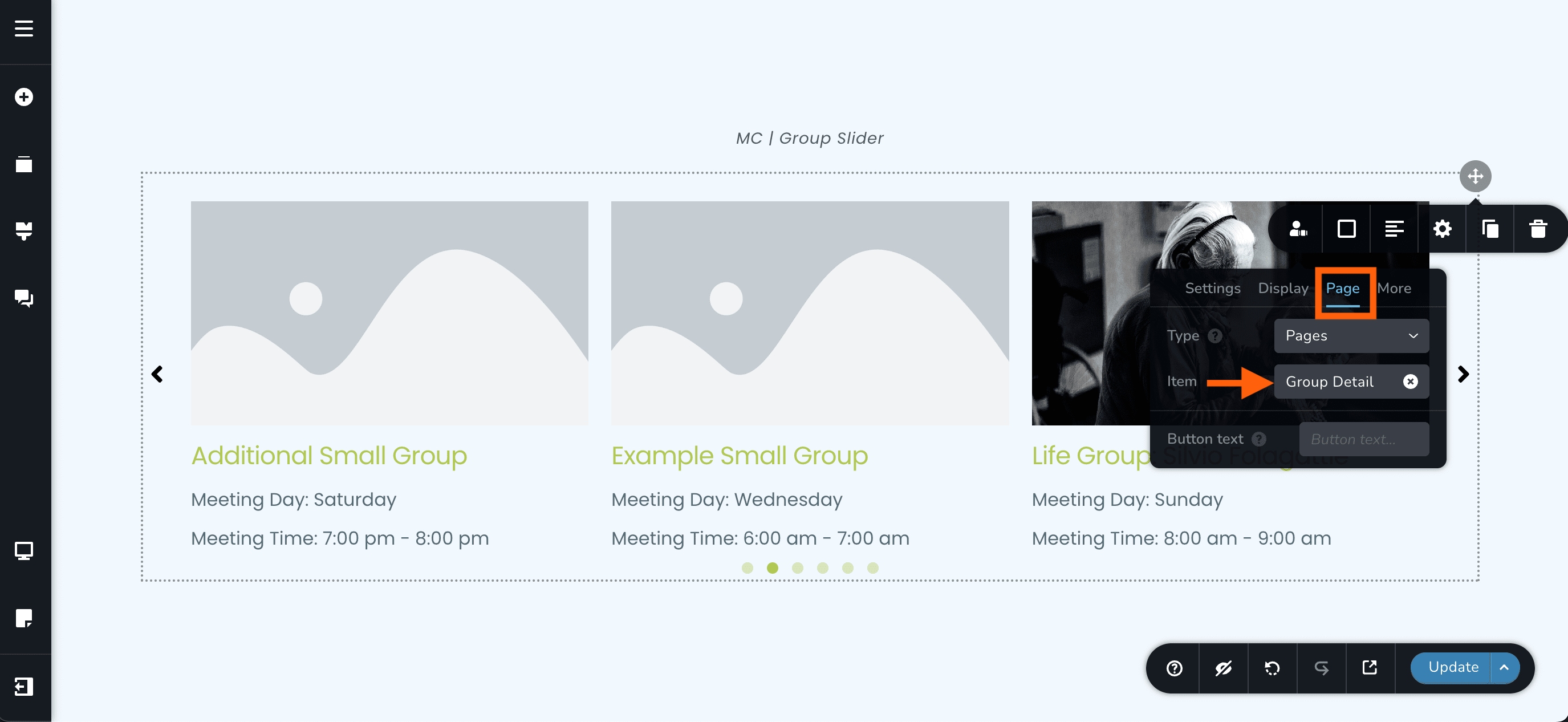Switch to the Display tab
Image resolution: width=1568 pixels, height=722 pixels.
pos(1282,288)
